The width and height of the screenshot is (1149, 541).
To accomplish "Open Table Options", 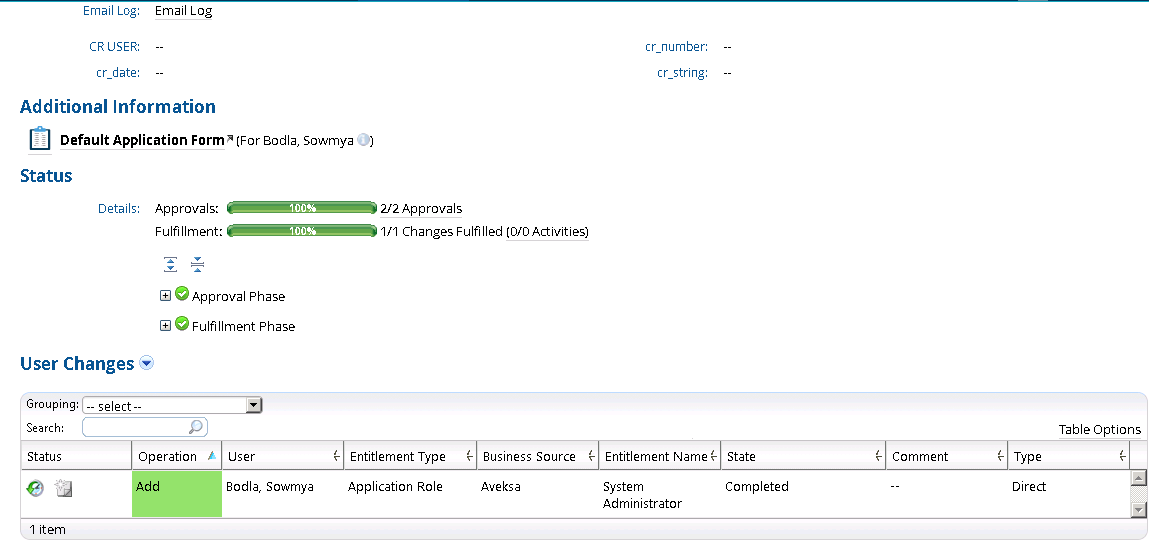I will (1099, 429).
